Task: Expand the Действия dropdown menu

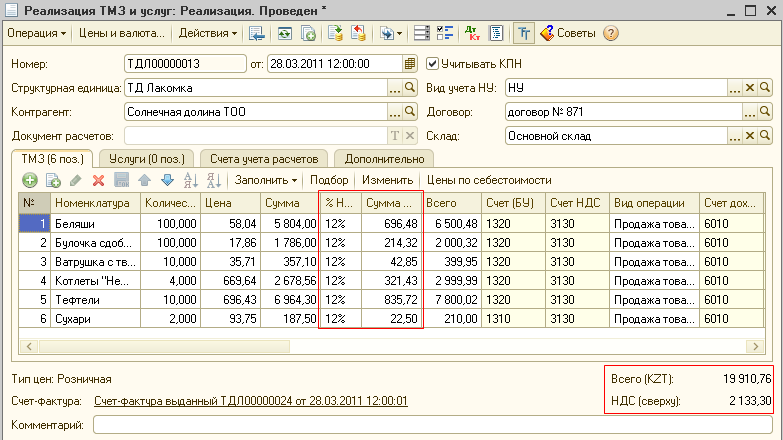Action: pyautogui.click(x=208, y=33)
